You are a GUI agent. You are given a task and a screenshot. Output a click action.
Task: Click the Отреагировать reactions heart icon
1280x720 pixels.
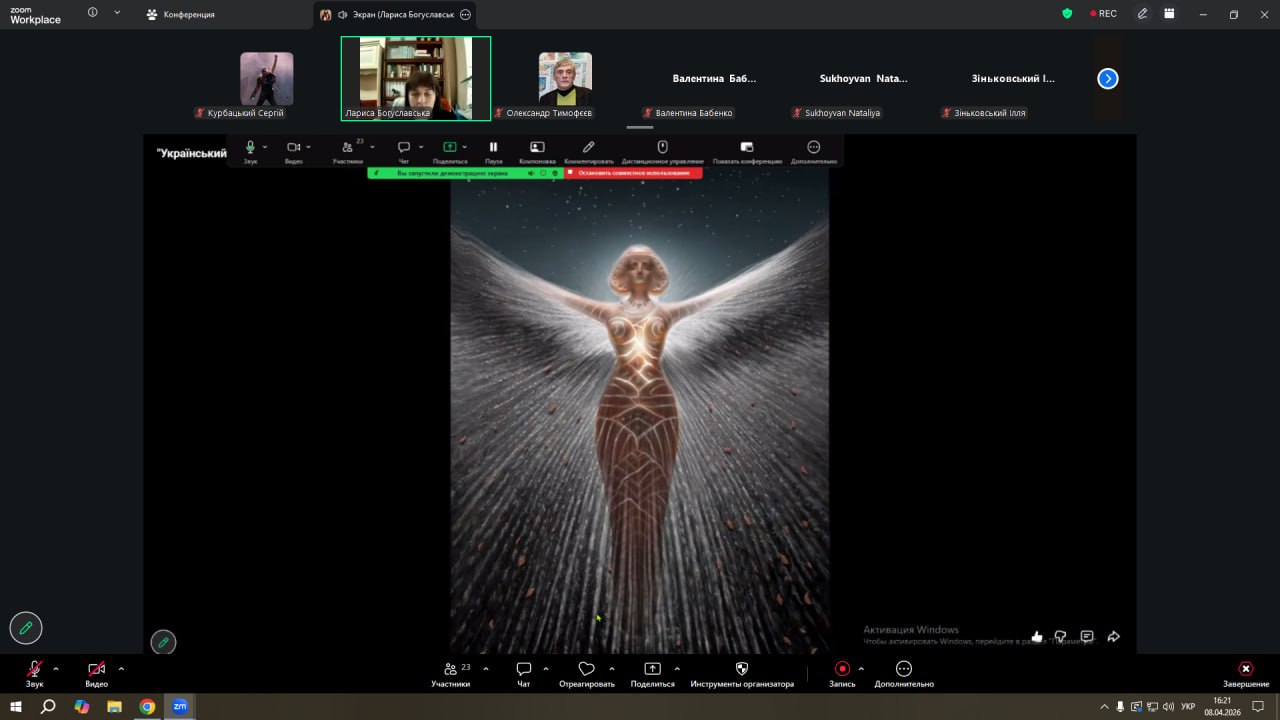pyautogui.click(x=586, y=670)
